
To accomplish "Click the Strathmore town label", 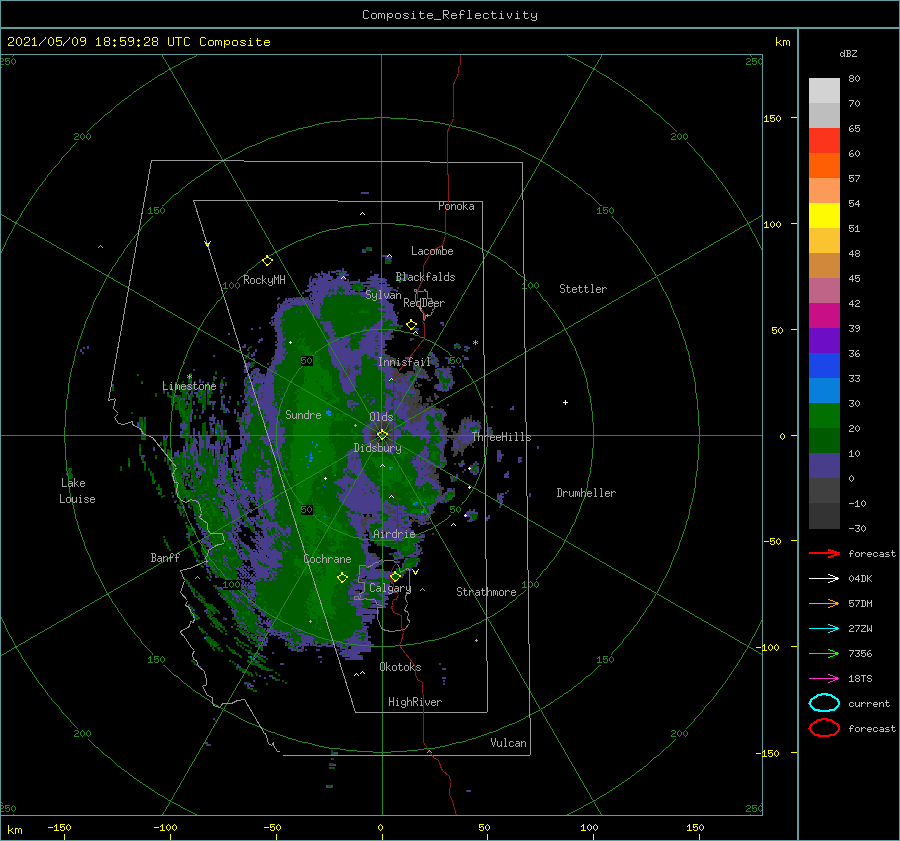I will coord(486,592).
